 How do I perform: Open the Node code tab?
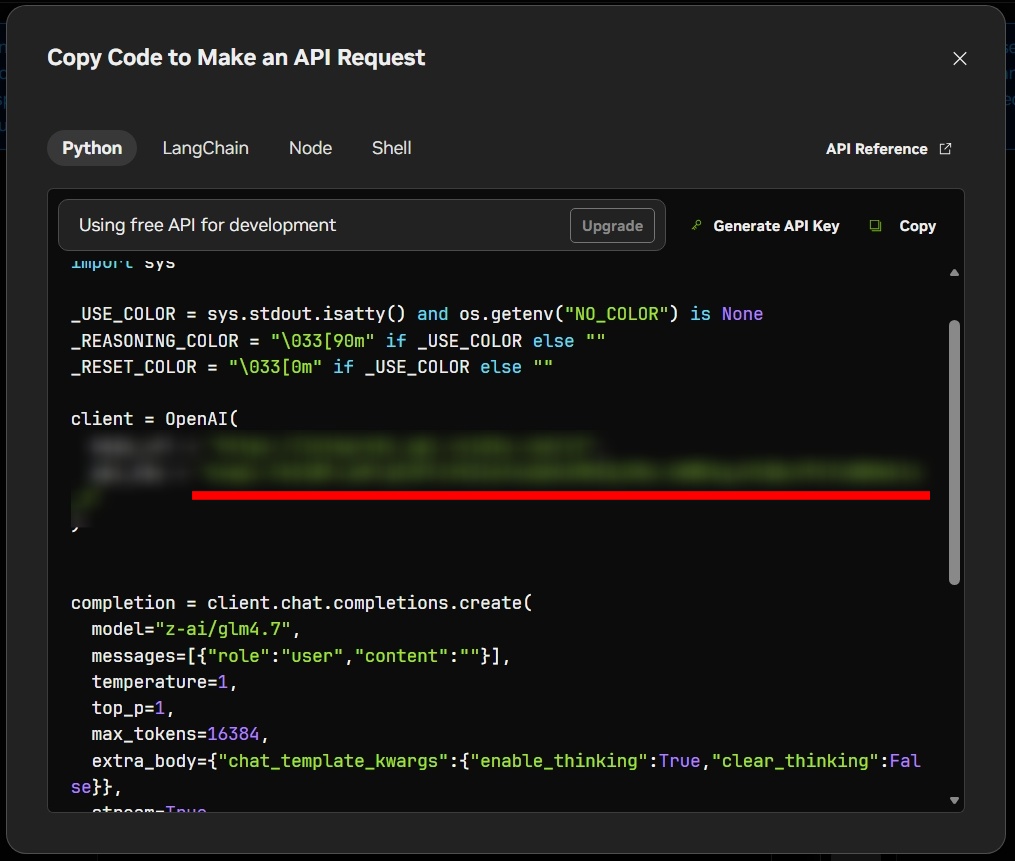click(310, 148)
